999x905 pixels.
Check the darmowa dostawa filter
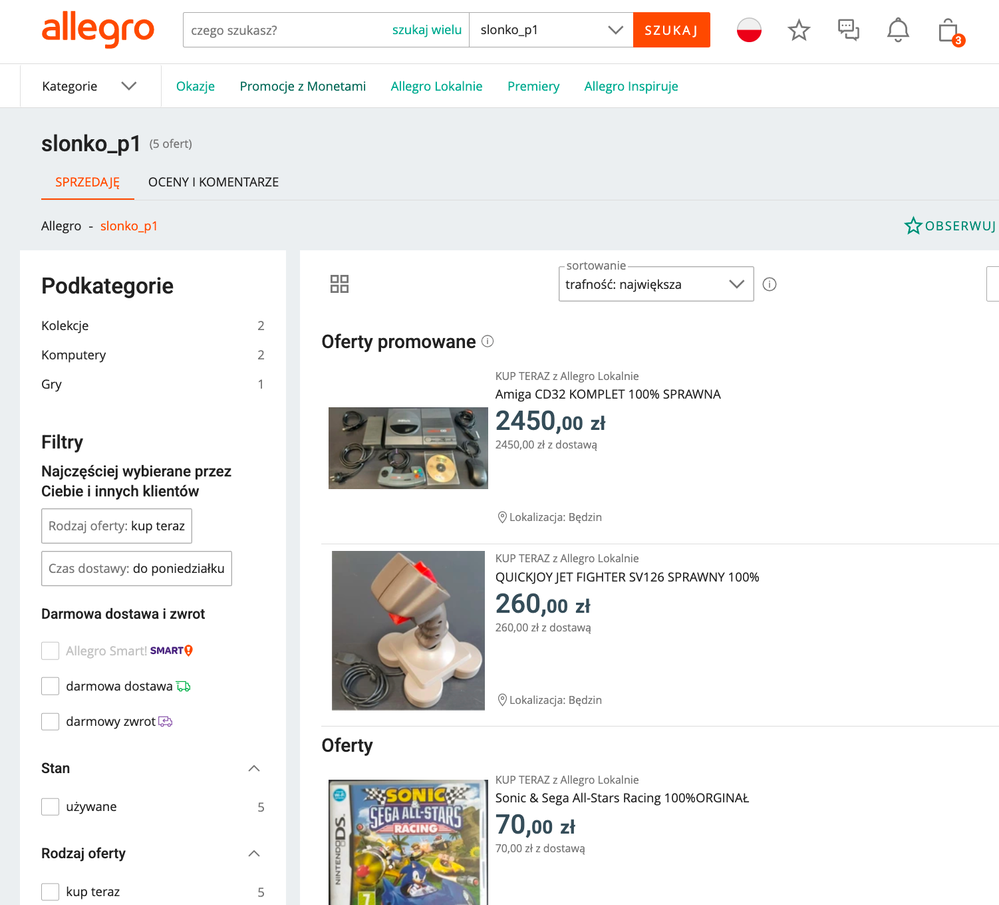point(50,686)
